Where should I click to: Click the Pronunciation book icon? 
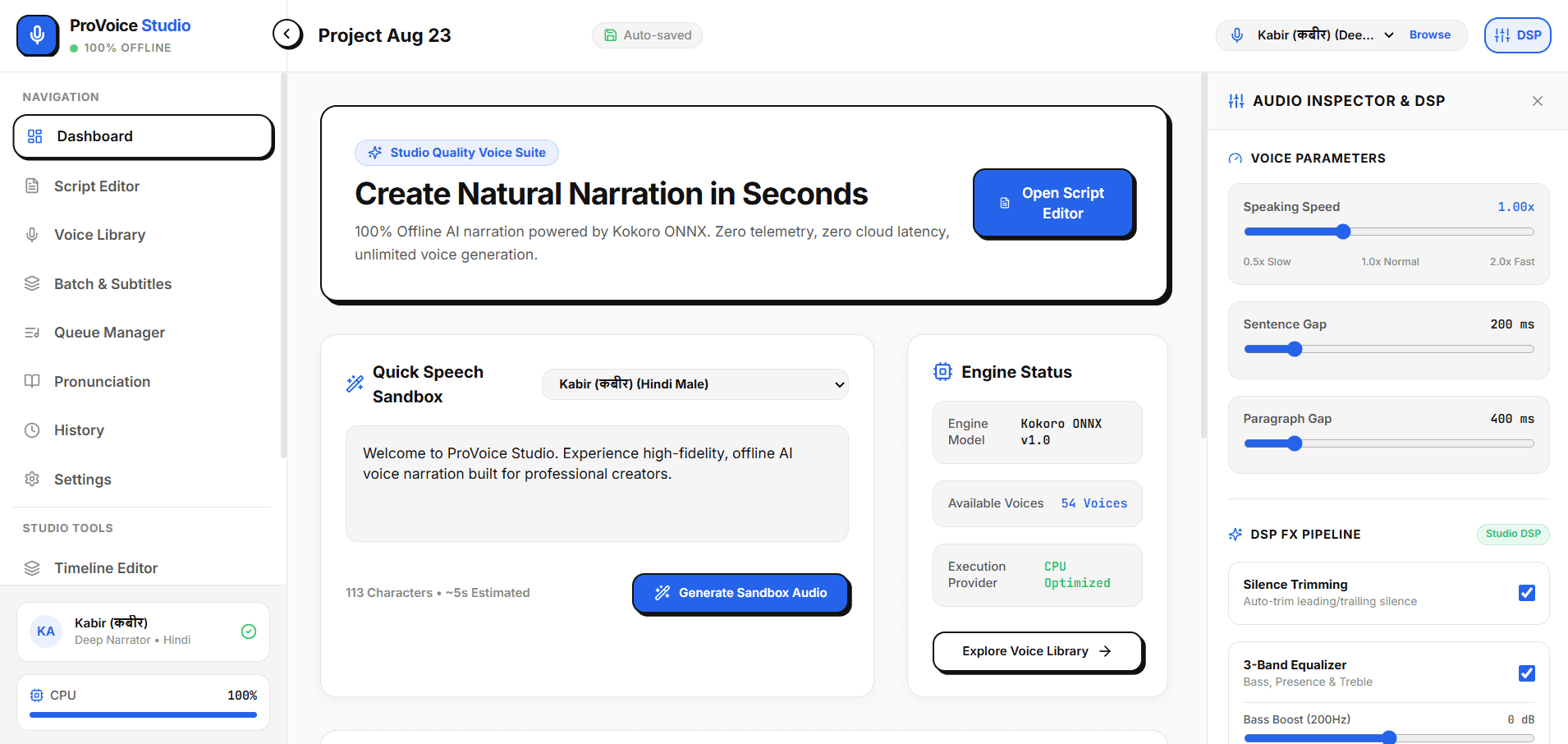click(x=32, y=381)
